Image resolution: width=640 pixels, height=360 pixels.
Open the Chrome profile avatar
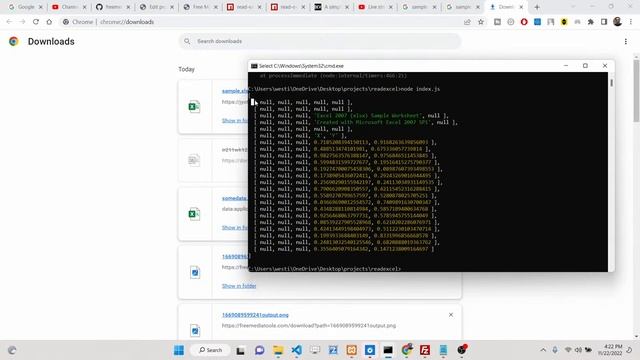pyautogui.click(x=618, y=22)
